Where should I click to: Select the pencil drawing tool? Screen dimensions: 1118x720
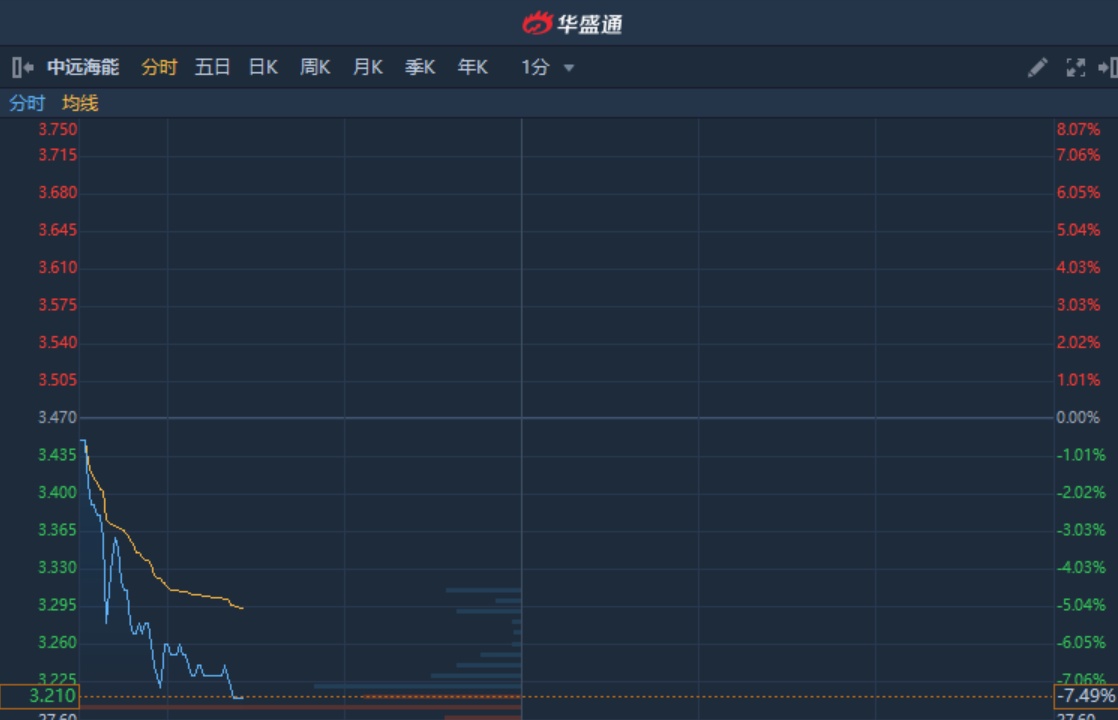click(1037, 68)
